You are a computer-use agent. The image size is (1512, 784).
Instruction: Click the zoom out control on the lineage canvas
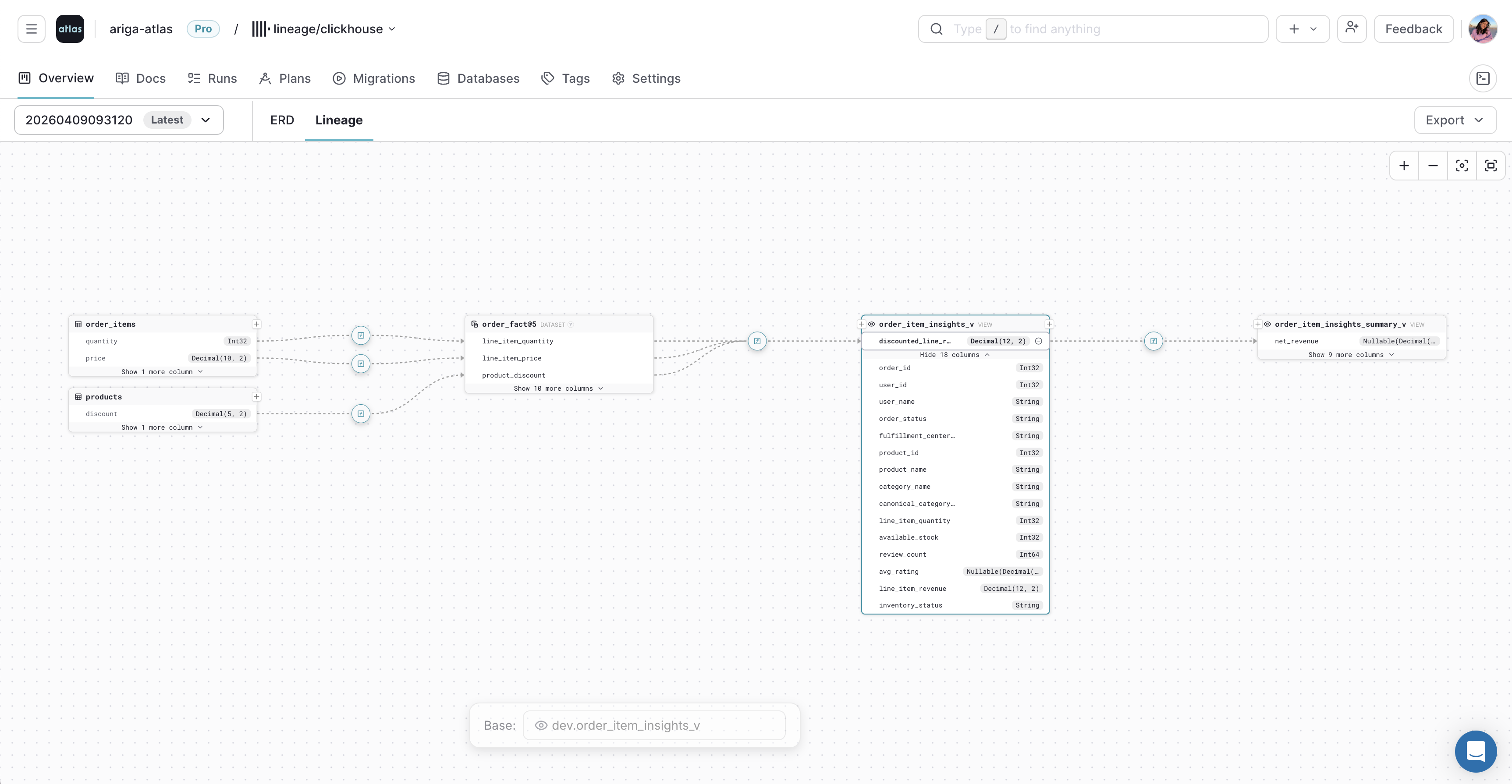pos(1433,166)
